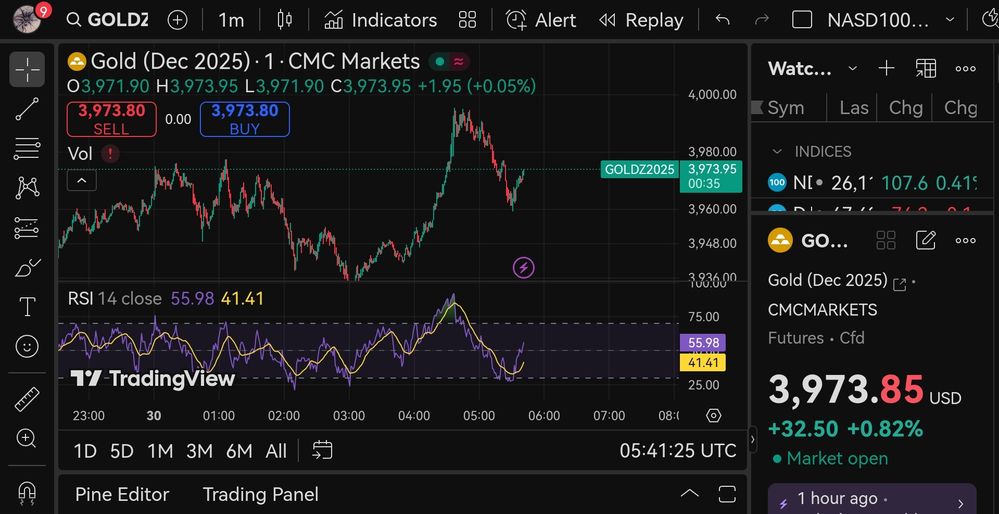Select the ruler measure tool

(x=27, y=399)
